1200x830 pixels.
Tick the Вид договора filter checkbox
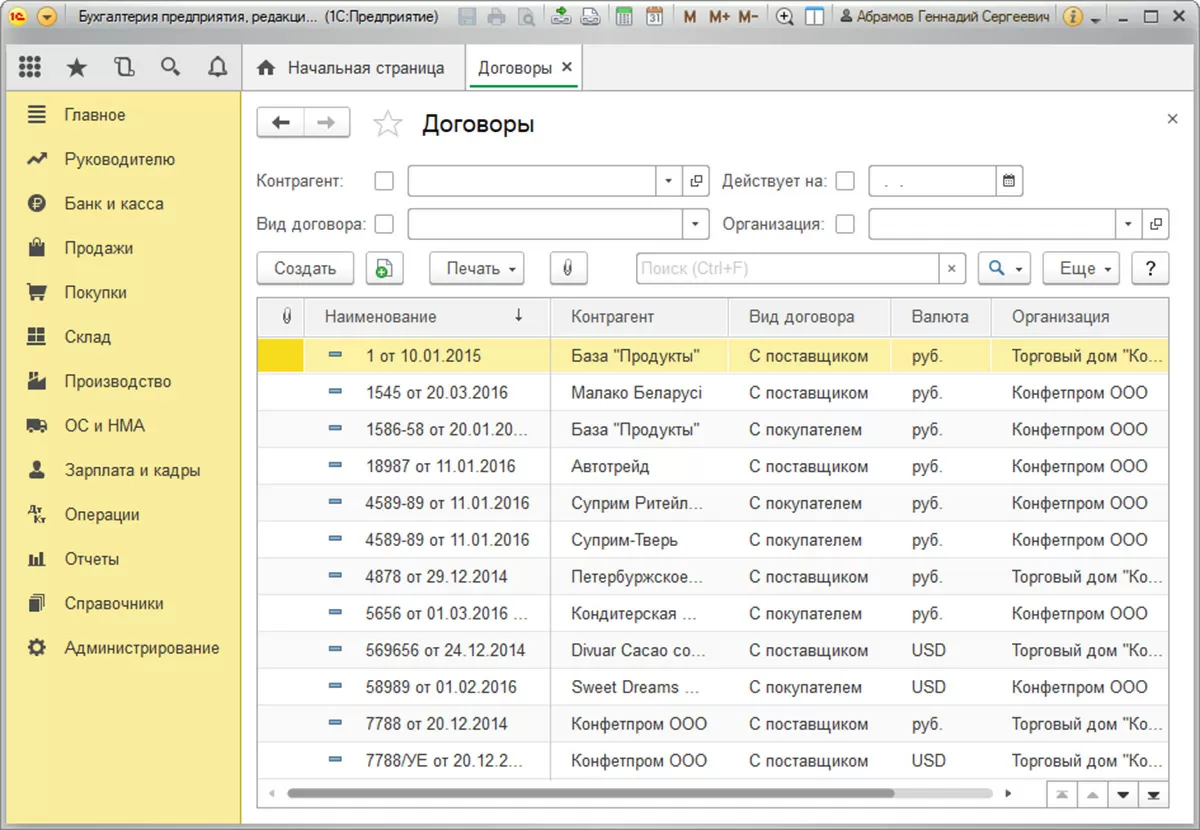pos(384,224)
